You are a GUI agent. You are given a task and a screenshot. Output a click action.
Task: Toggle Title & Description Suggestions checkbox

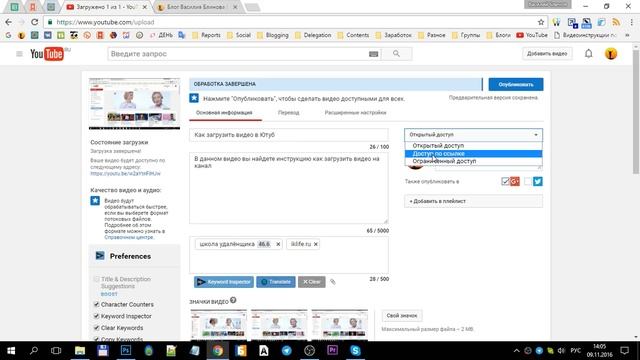[x=96, y=279]
